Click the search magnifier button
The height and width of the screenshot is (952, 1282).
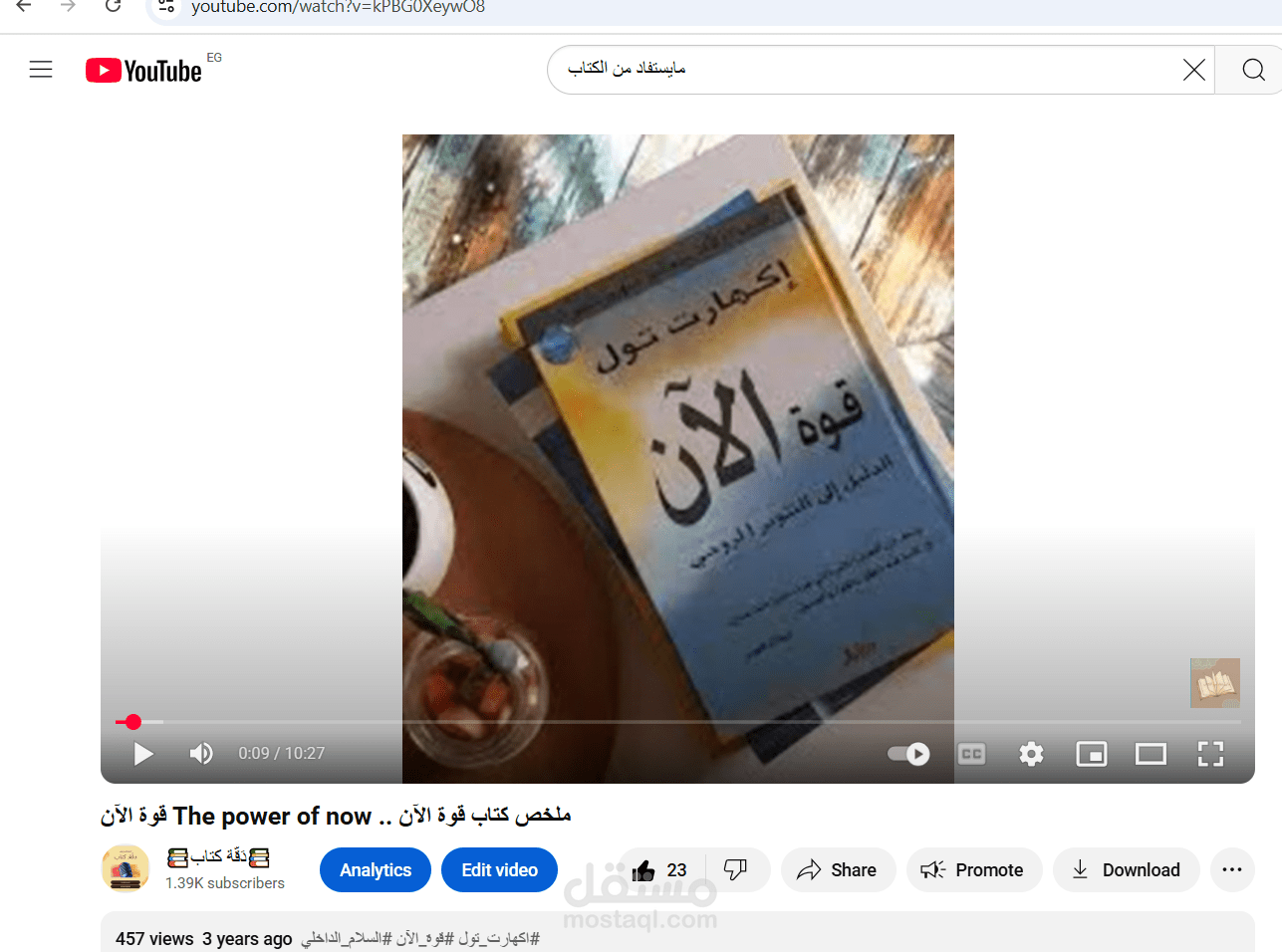pyautogui.click(x=1253, y=70)
